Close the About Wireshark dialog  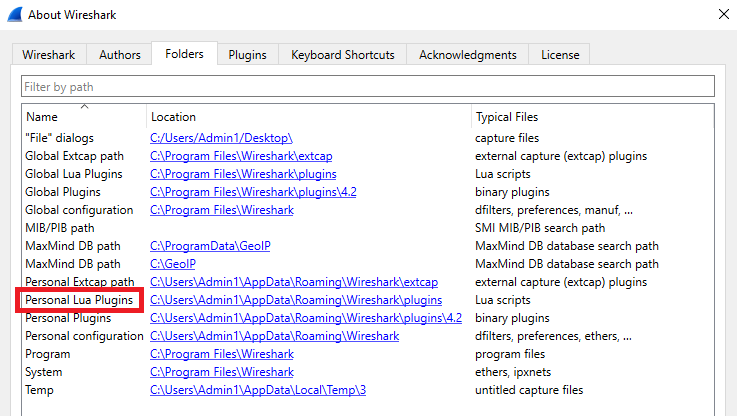[723, 14]
